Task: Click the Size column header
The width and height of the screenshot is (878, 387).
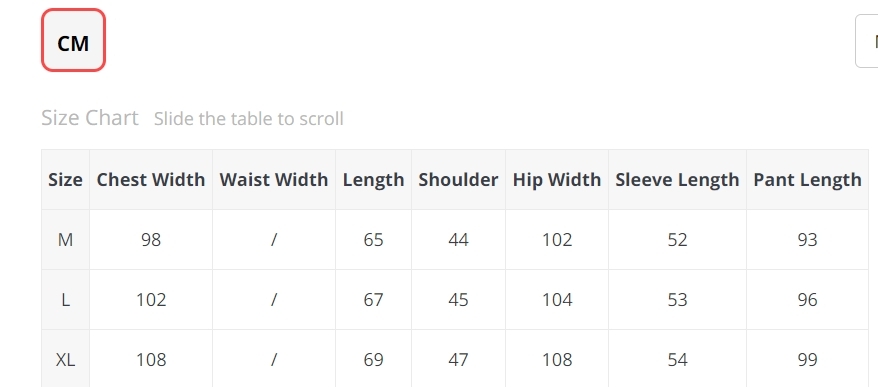Action: (66, 180)
